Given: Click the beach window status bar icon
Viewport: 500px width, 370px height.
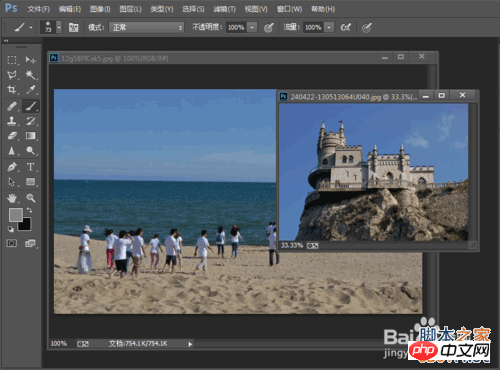Looking at the screenshot, I should (x=83, y=344).
